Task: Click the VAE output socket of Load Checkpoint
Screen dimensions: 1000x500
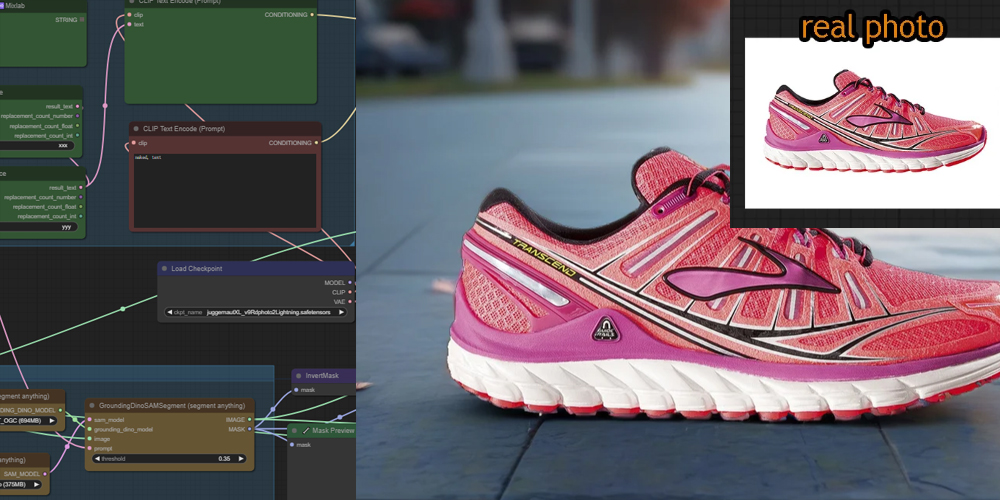Action: coord(349,302)
